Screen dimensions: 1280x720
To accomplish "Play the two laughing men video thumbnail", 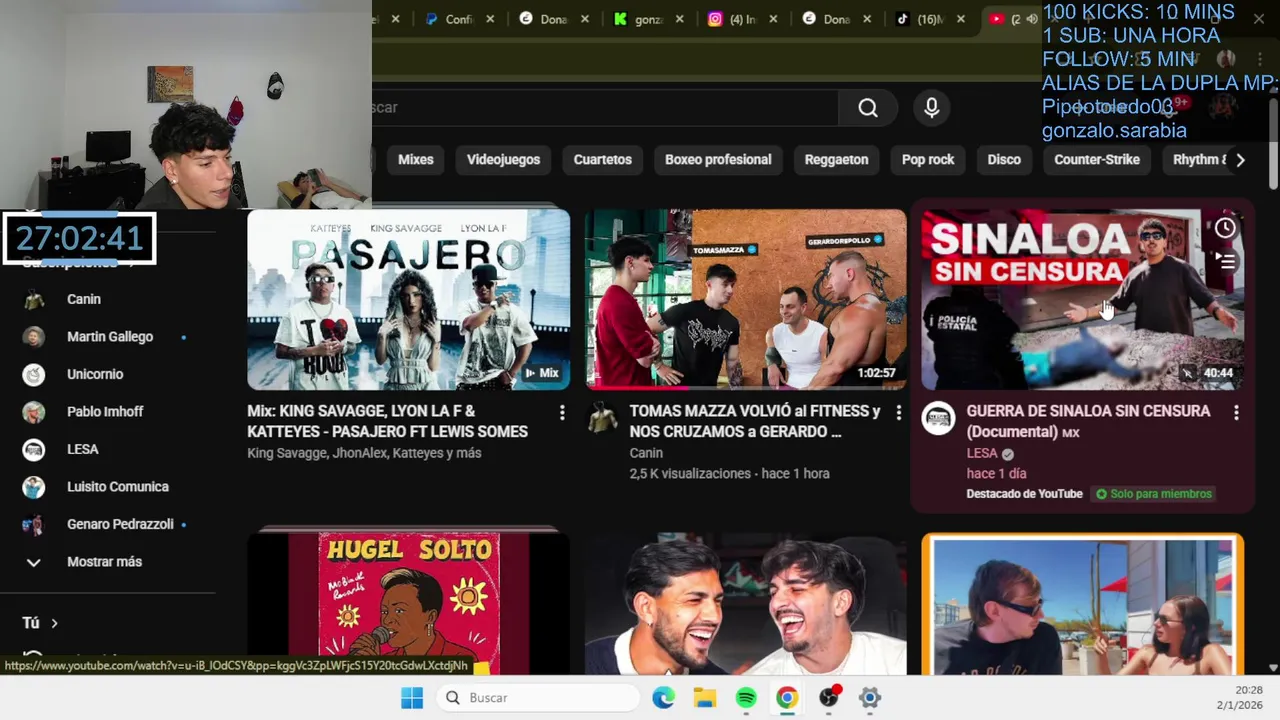I will pos(746,603).
